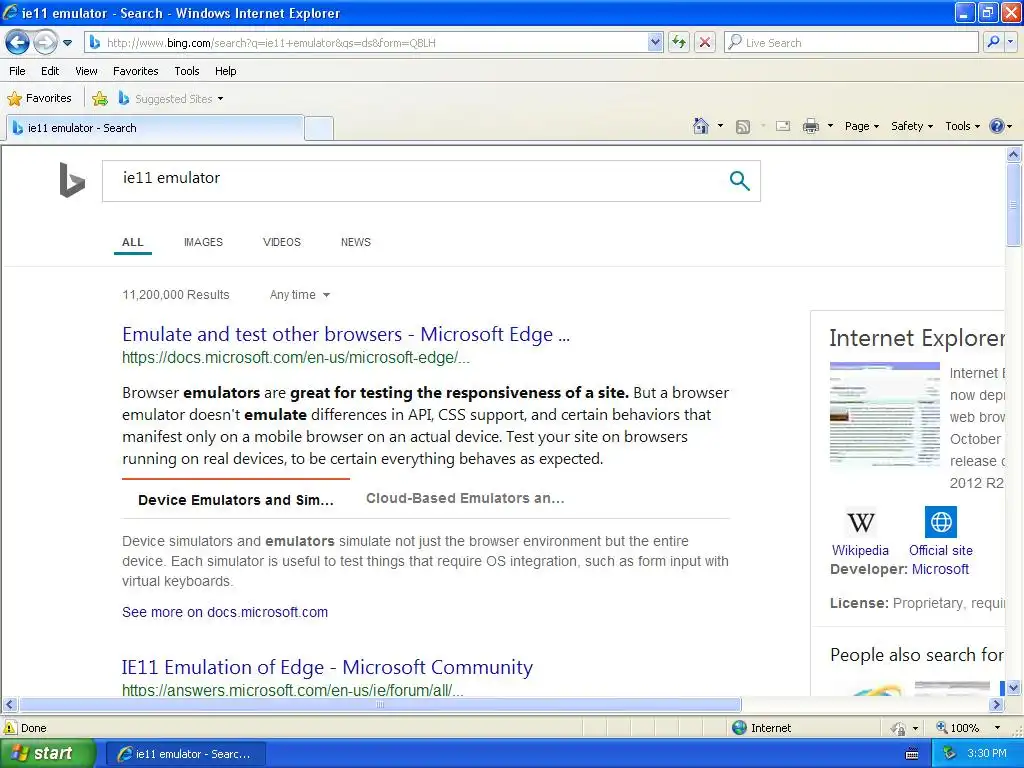Image resolution: width=1024 pixels, height=768 pixels.
Task: Click the status bar warning icon
Action: coord(10,728)
